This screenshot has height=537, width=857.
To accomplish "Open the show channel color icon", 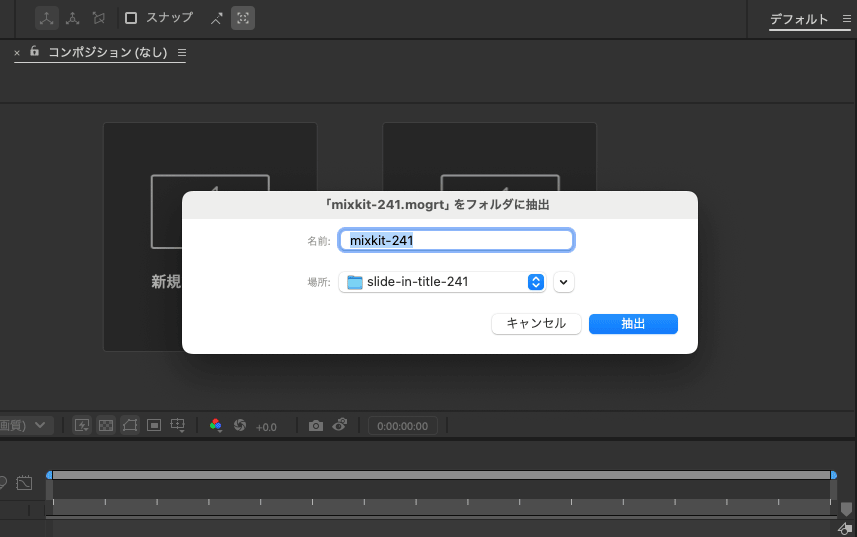I will (215, 425).
